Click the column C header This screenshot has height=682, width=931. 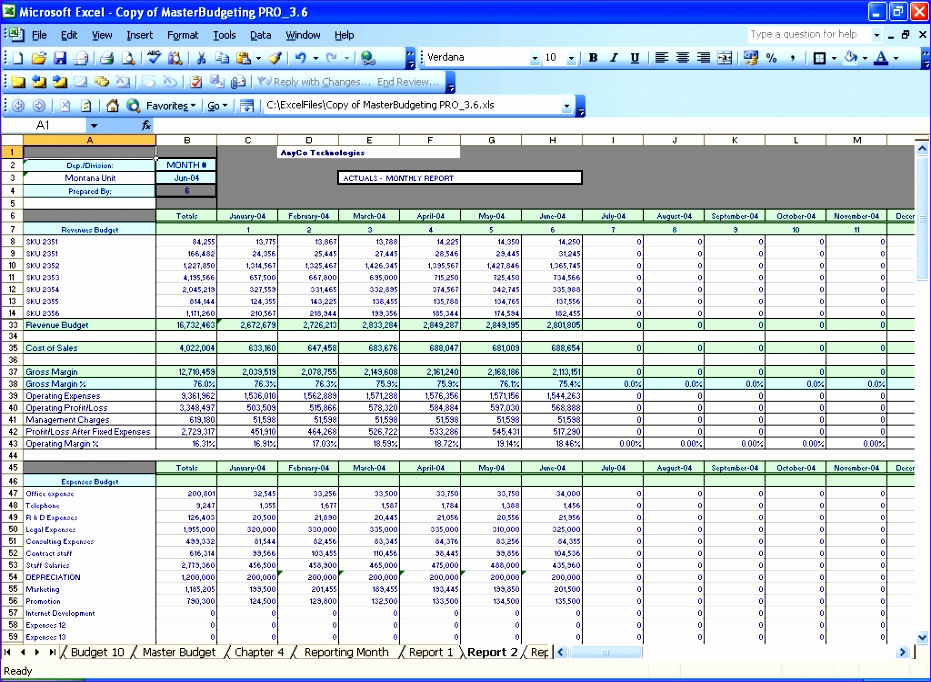coord(248,140)
